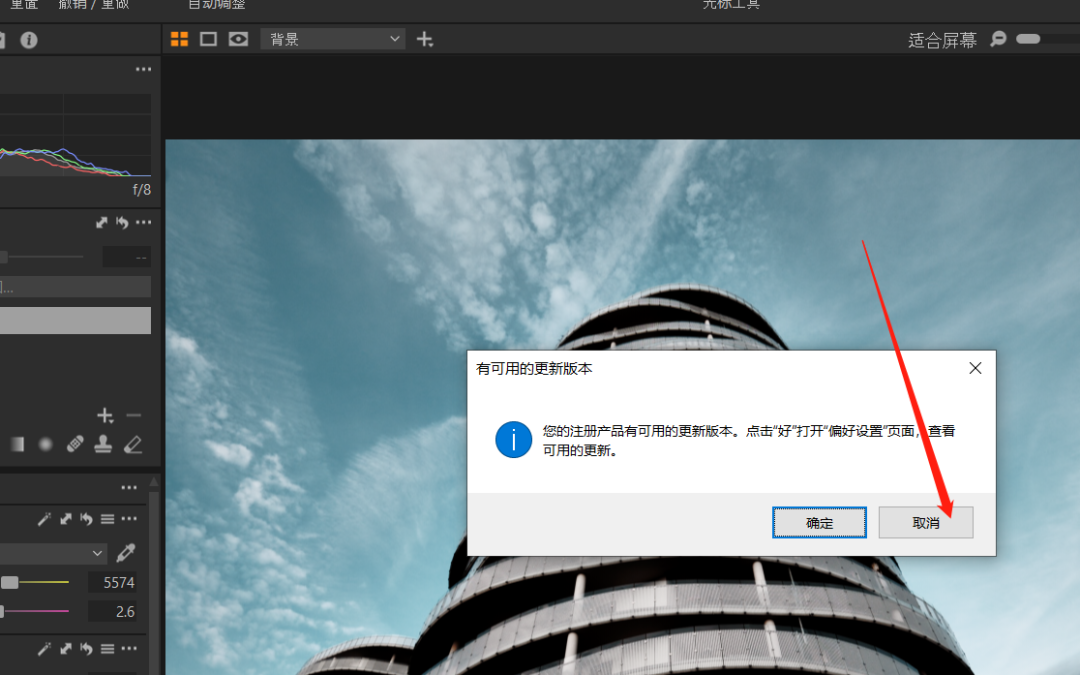The height and width of the screenshot is (675, 1080).
Task: Click the 撤销/重做 menu item
Action: point(94,4)
